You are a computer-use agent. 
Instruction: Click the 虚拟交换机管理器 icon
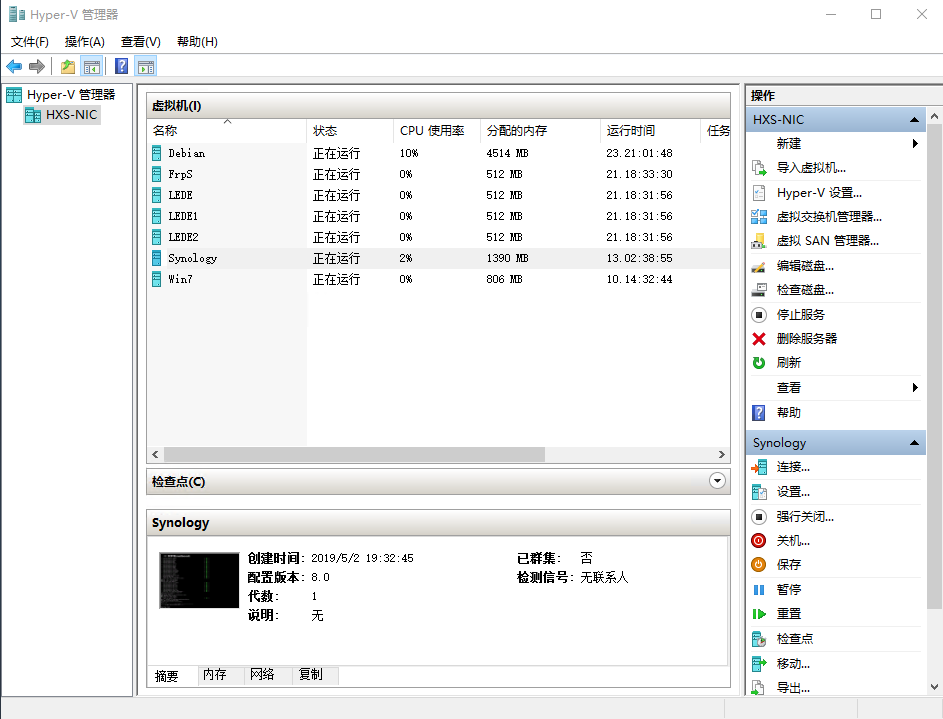759,216
